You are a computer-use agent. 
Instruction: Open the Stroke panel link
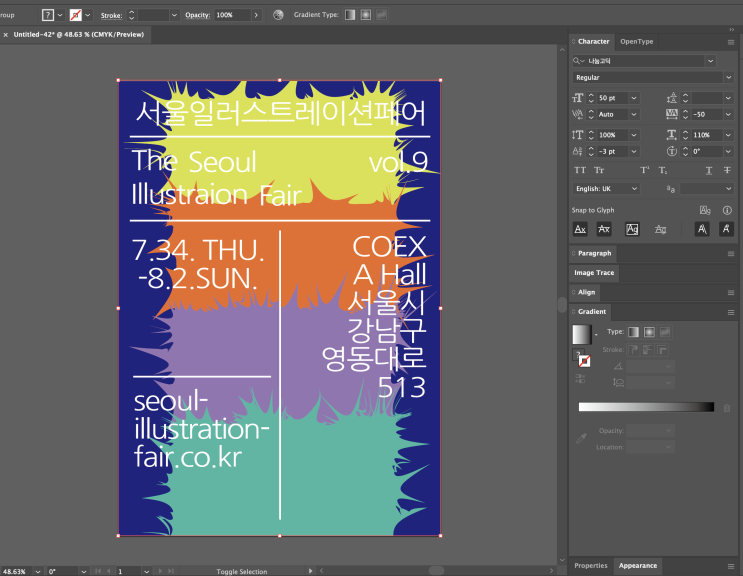(x=111, y=15)
